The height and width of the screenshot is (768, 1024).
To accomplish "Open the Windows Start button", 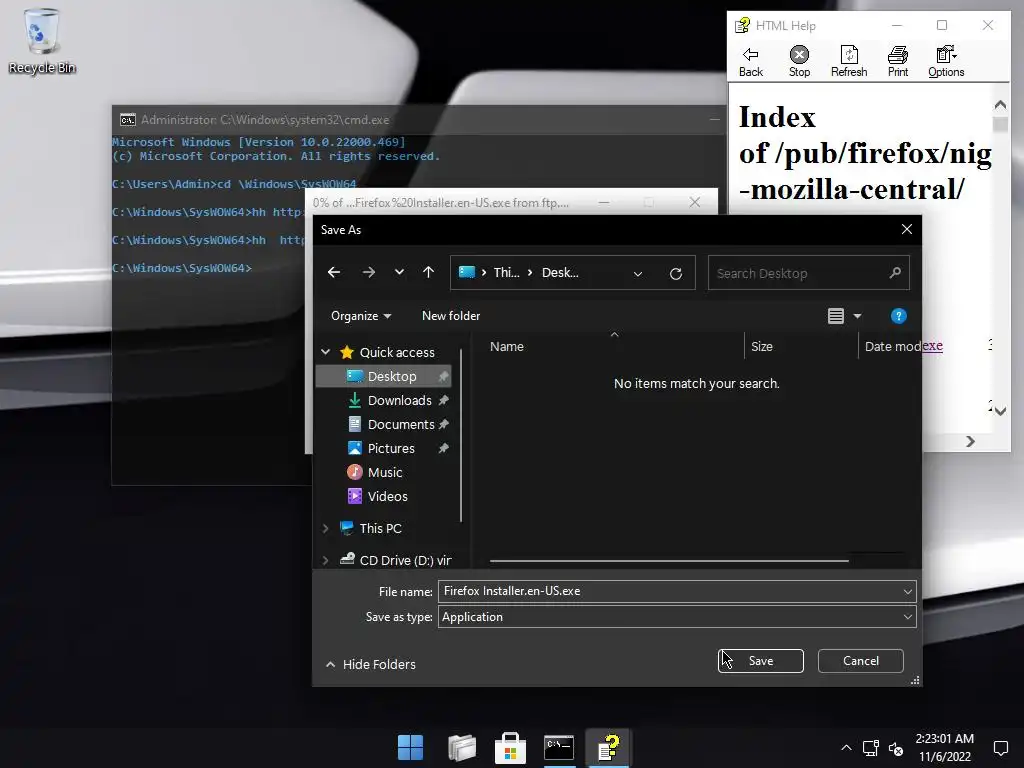I will [410, 748].
